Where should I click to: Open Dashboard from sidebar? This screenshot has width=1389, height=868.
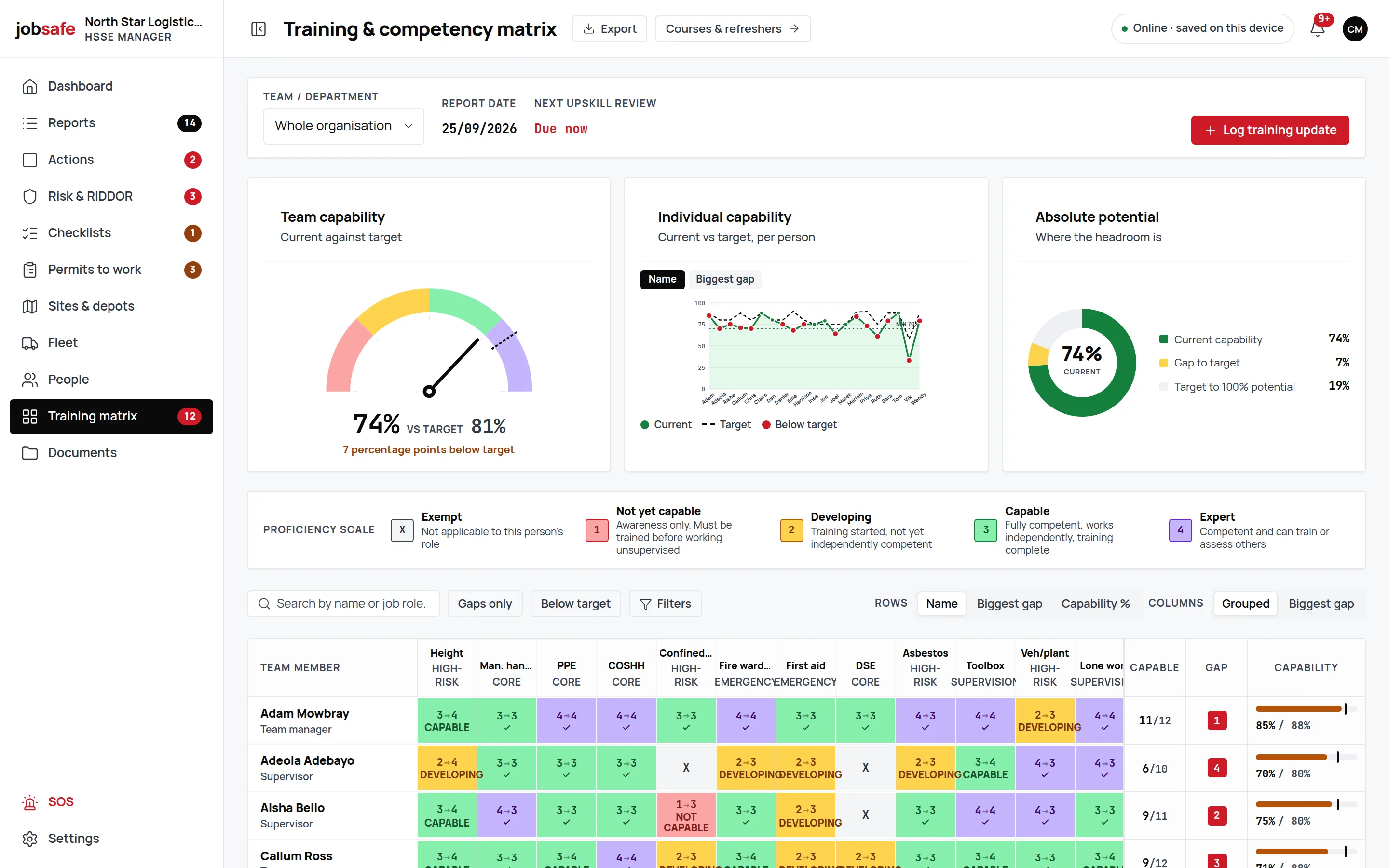coord(111,86)
